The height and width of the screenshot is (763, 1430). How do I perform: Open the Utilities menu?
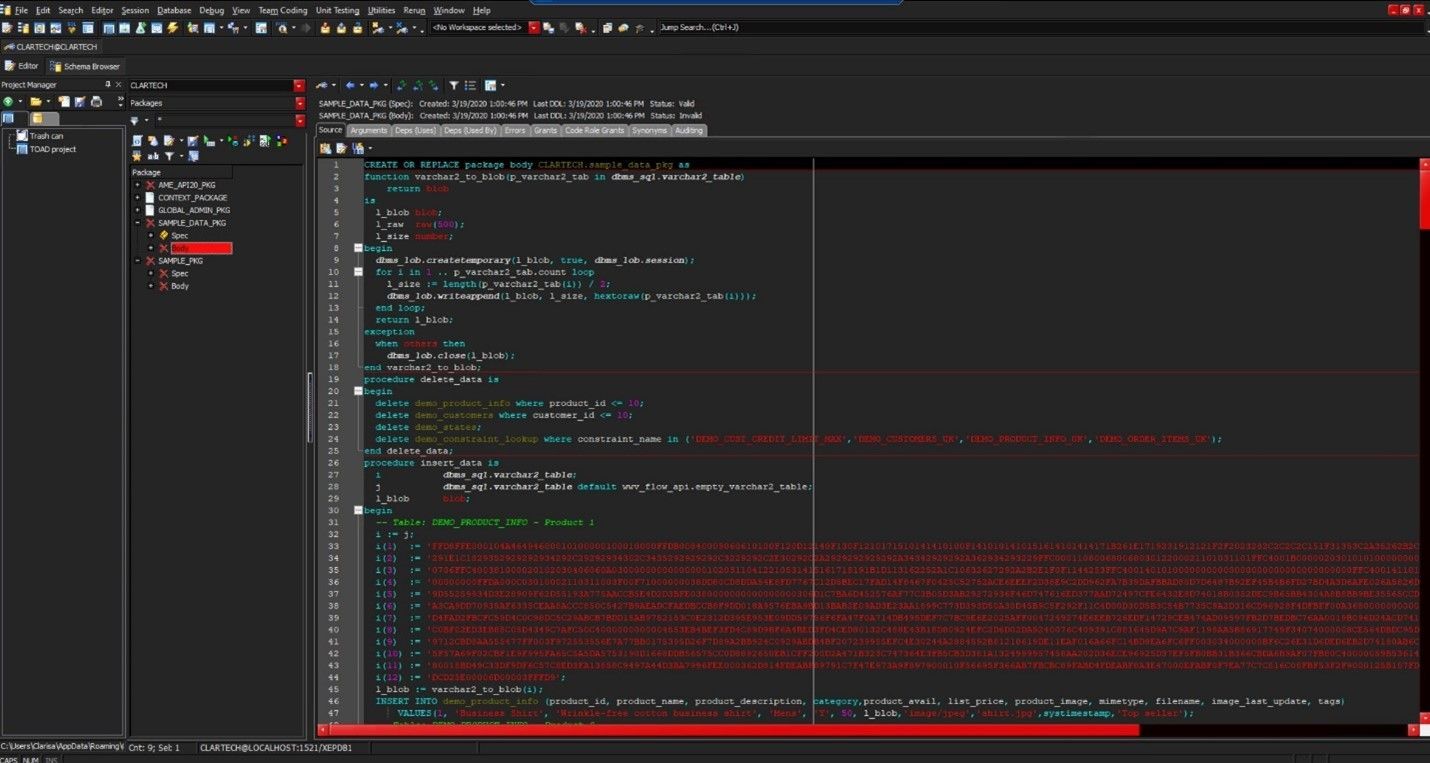tap(381, 10)
